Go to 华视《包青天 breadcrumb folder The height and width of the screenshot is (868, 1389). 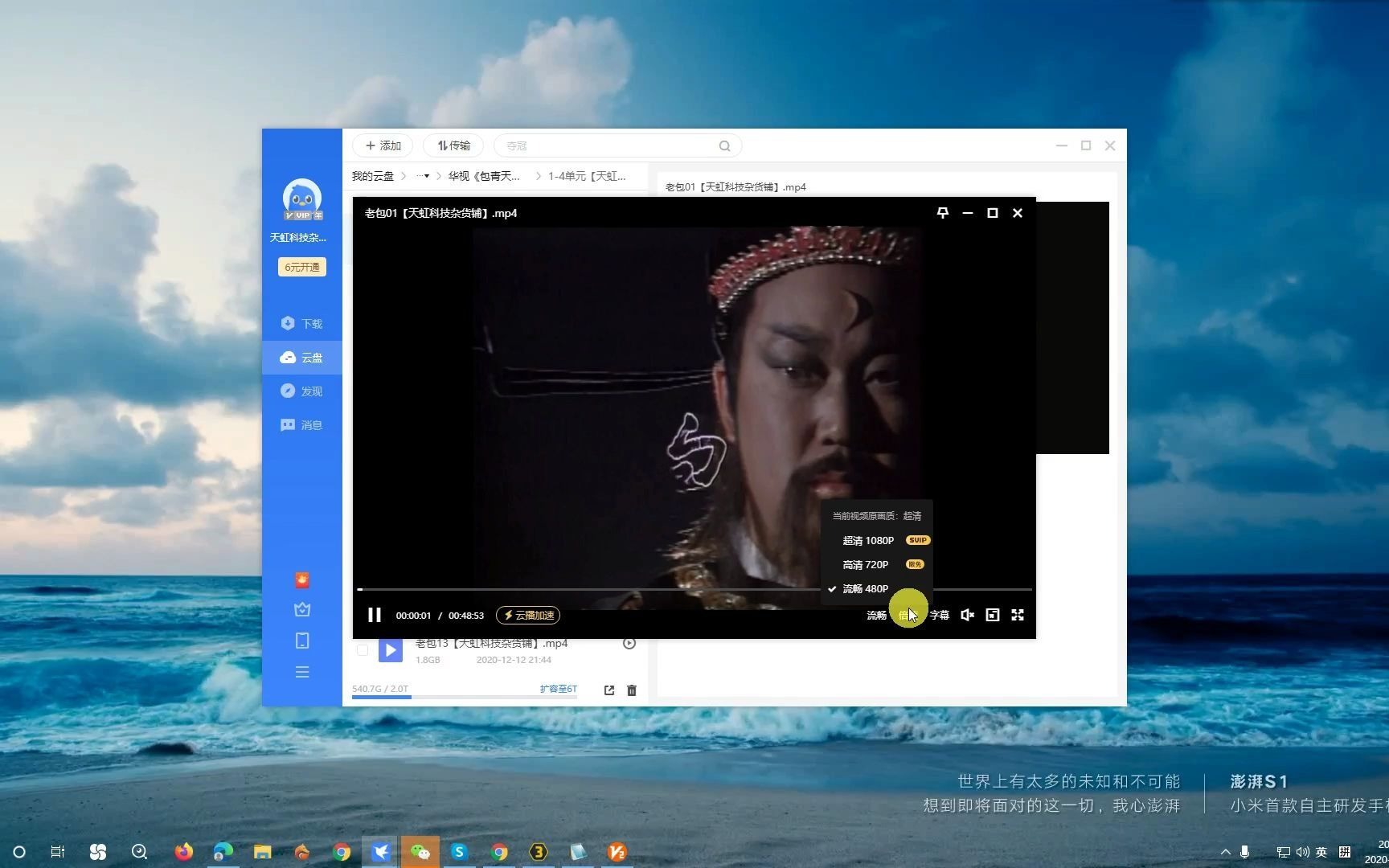click(484, 176)
